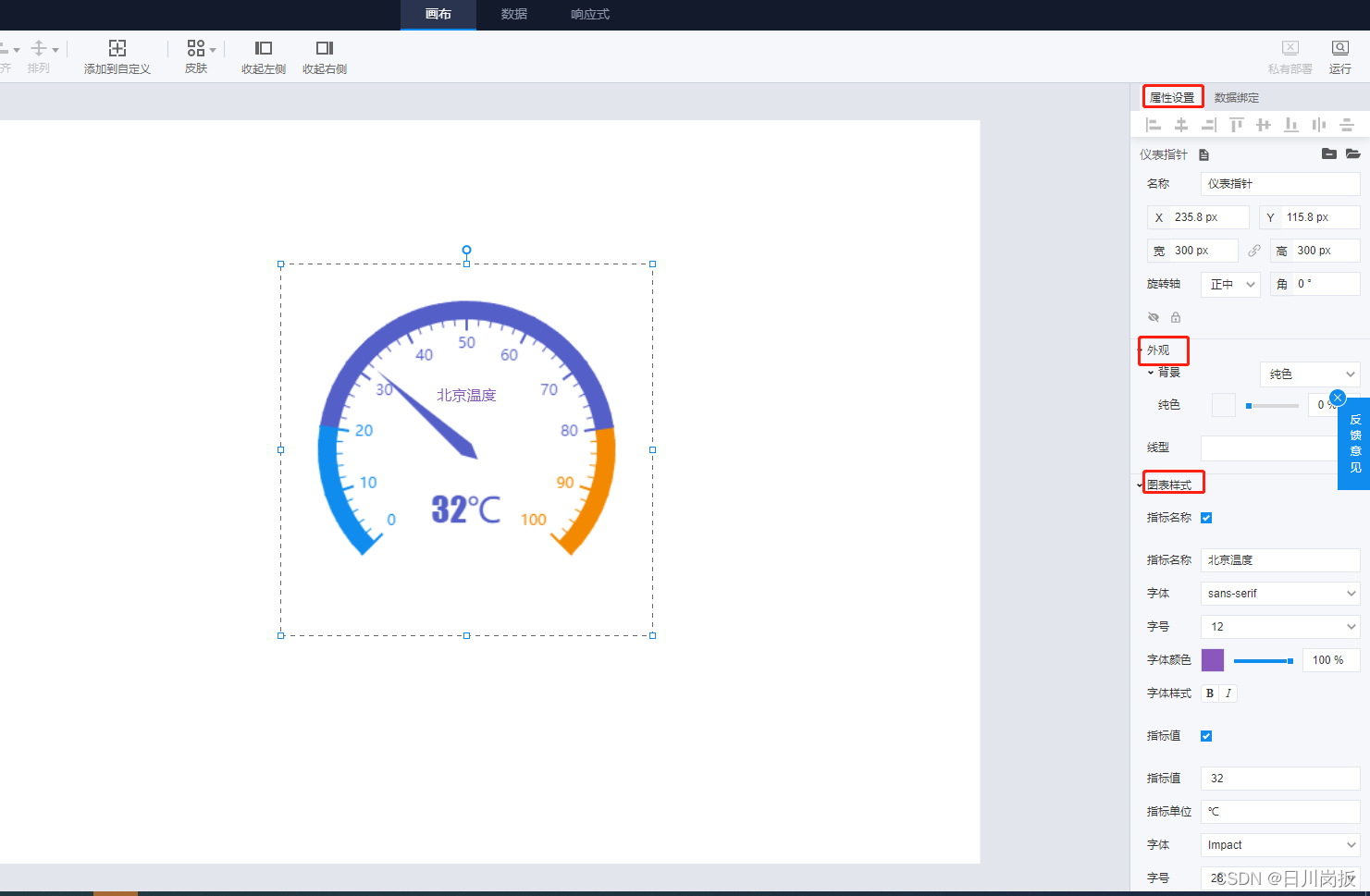
Task: Click the open-folder expand-all icon
Action: pos(1353,153)
